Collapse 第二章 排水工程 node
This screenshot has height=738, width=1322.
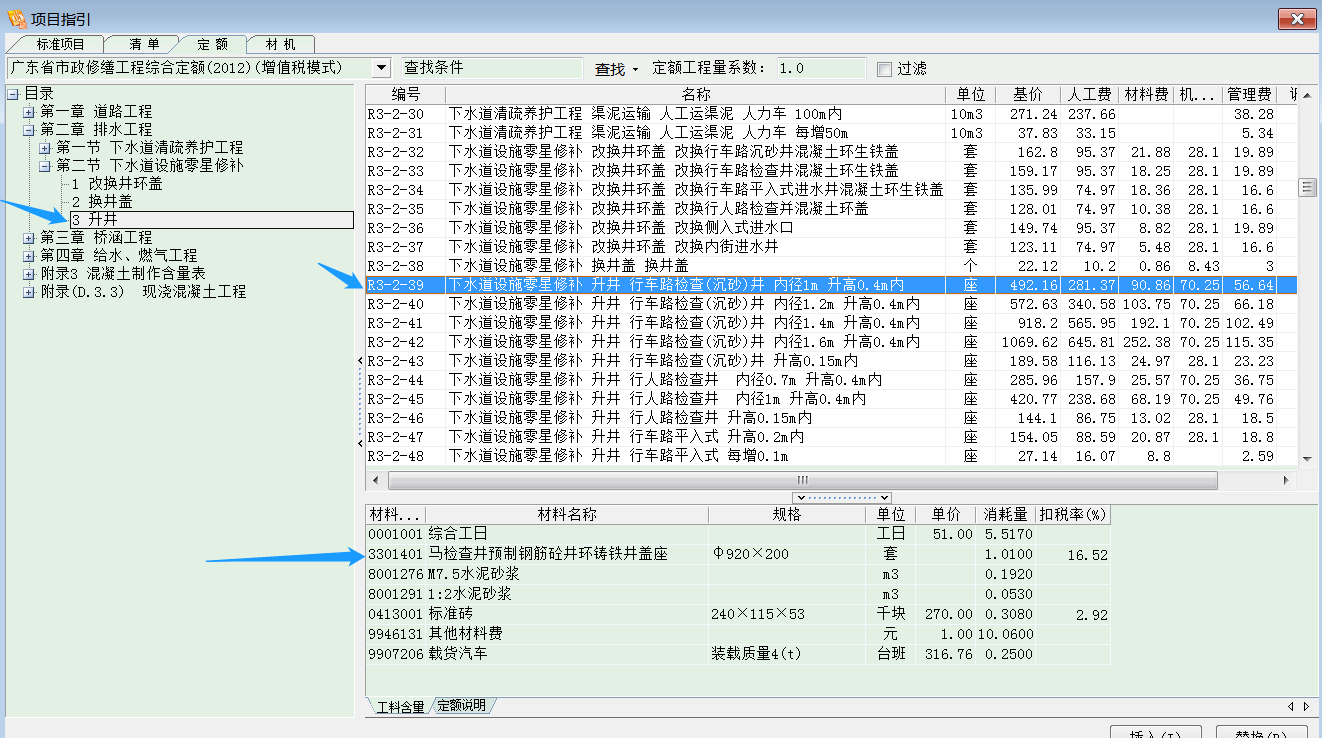[x=29, y=130]
